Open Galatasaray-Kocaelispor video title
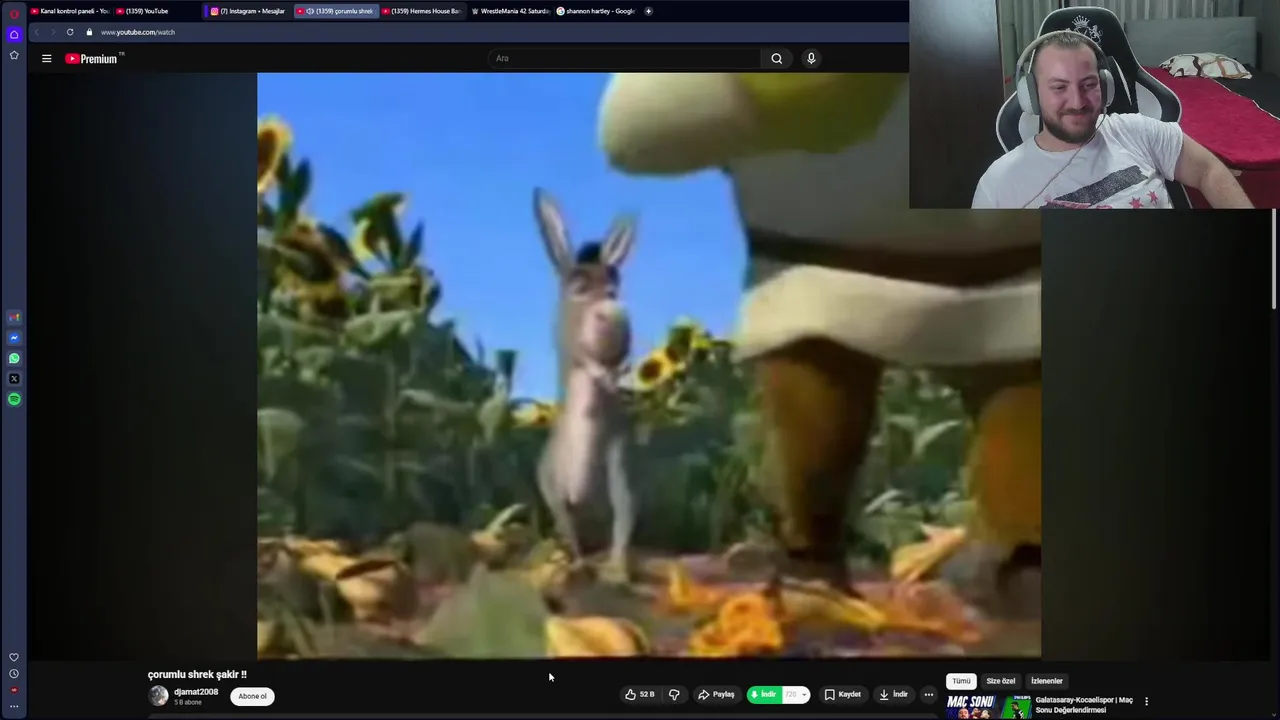 (x=1084, y=705)
